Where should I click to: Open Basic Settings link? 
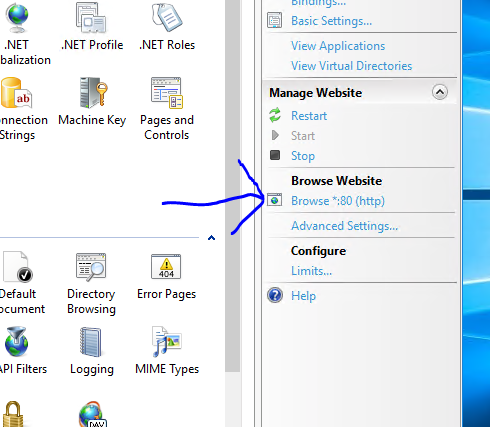[x=331, y=21]
